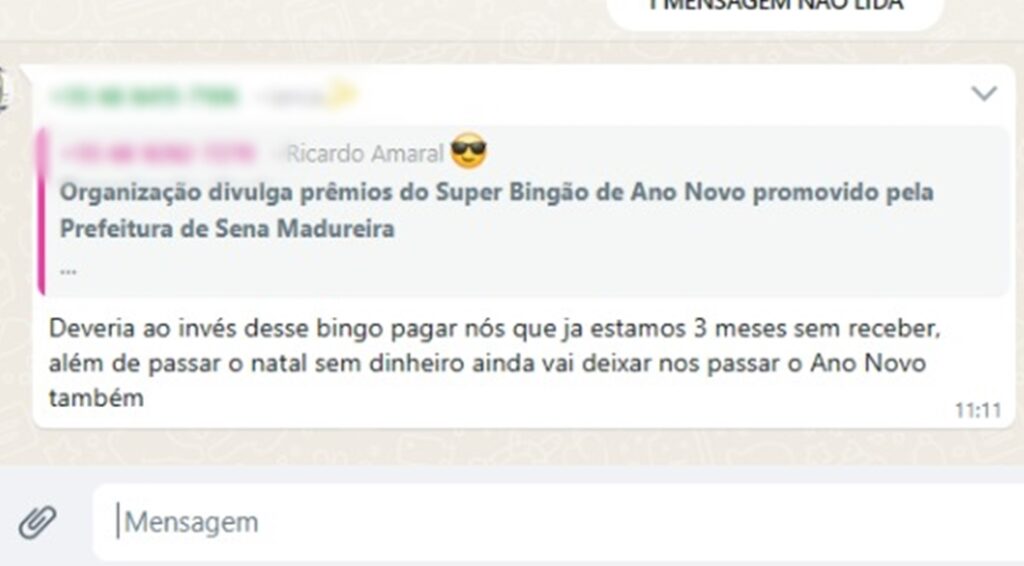Click the sunglasses emoji beside Ricardo Amaral
The width and height of the screenshot is (1024, 566).
[x=468, y=151]
